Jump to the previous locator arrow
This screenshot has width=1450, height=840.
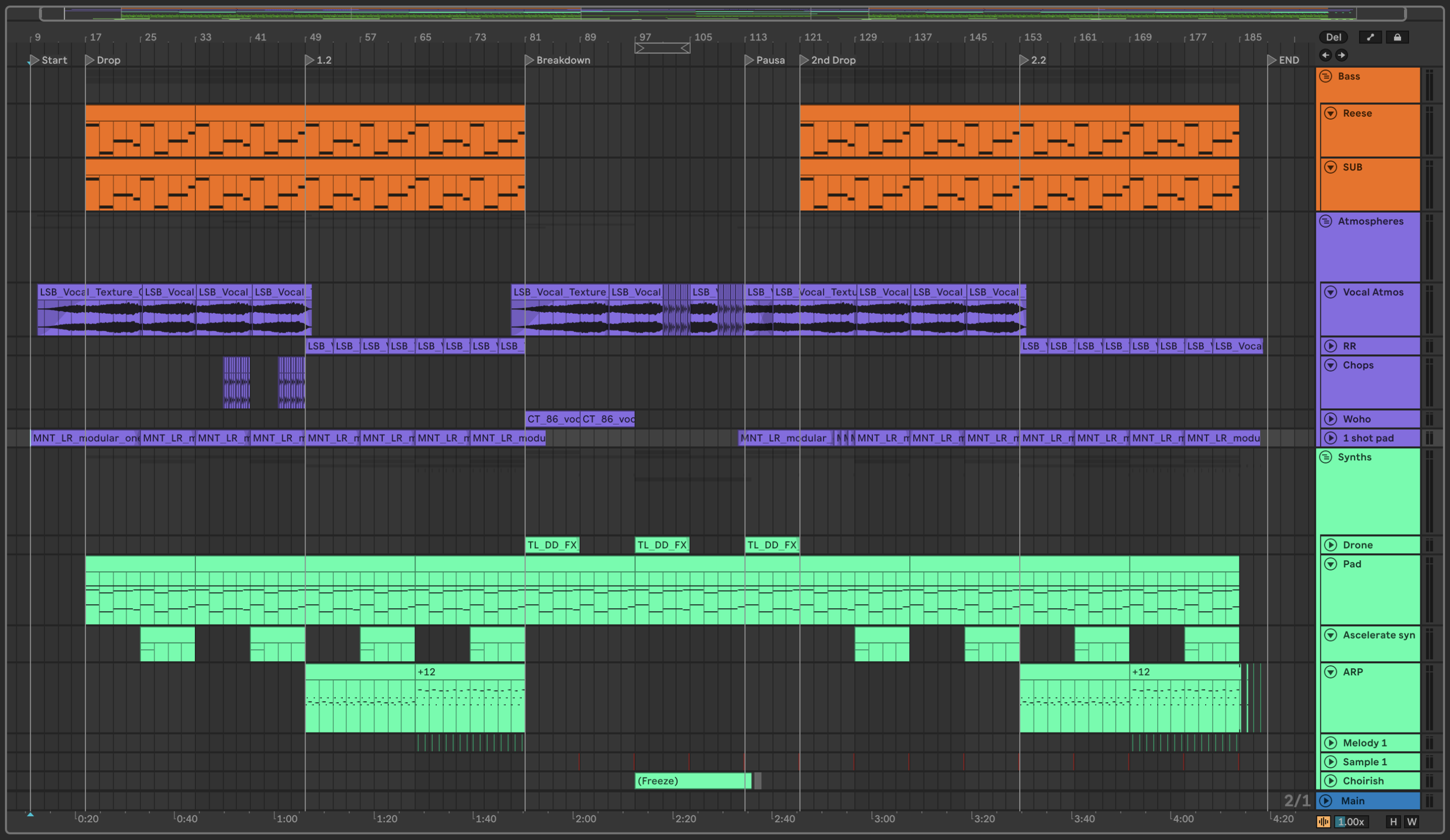click(1326, 55)
